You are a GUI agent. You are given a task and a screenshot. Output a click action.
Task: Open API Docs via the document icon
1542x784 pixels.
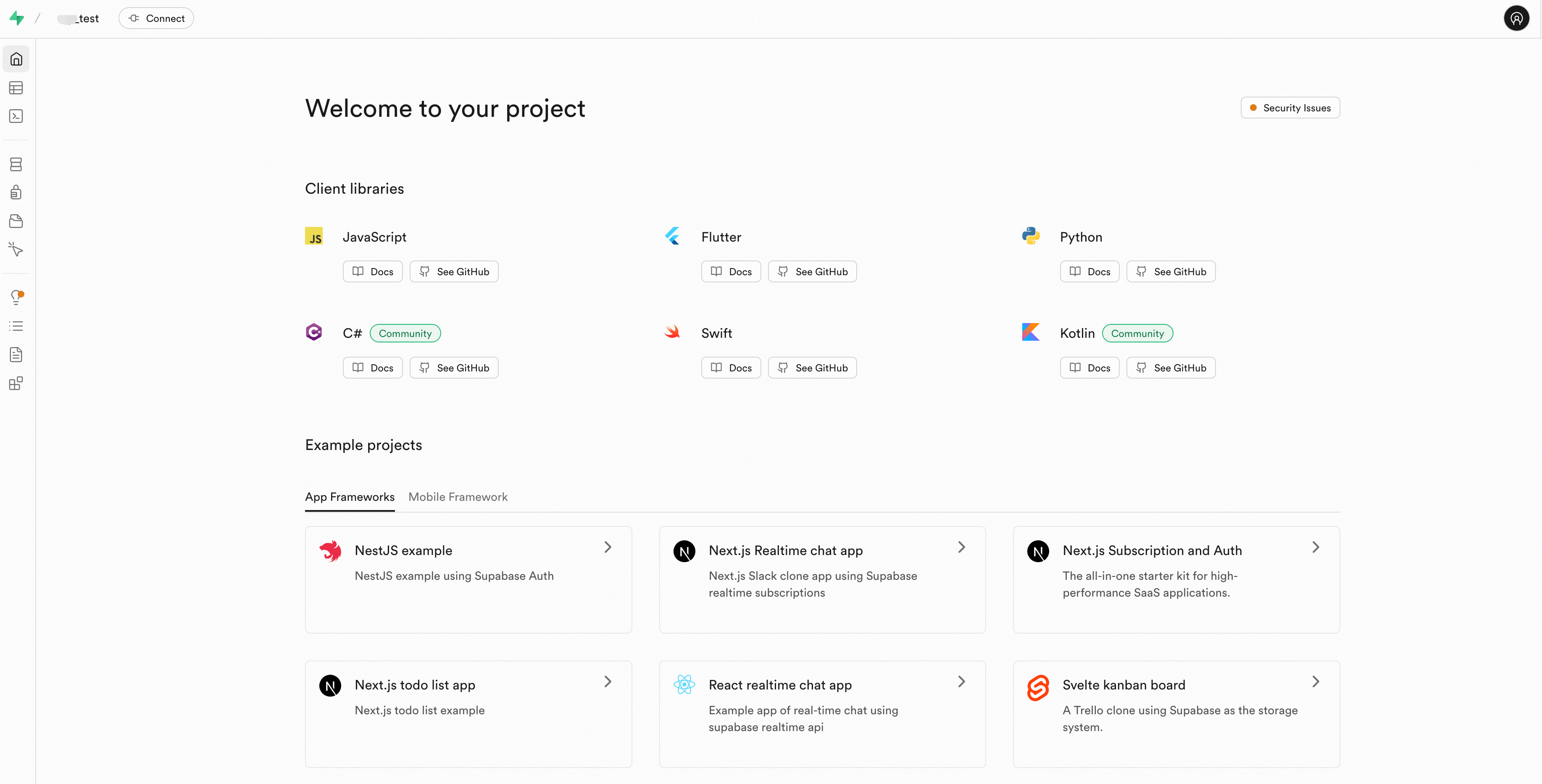point(16,355)
